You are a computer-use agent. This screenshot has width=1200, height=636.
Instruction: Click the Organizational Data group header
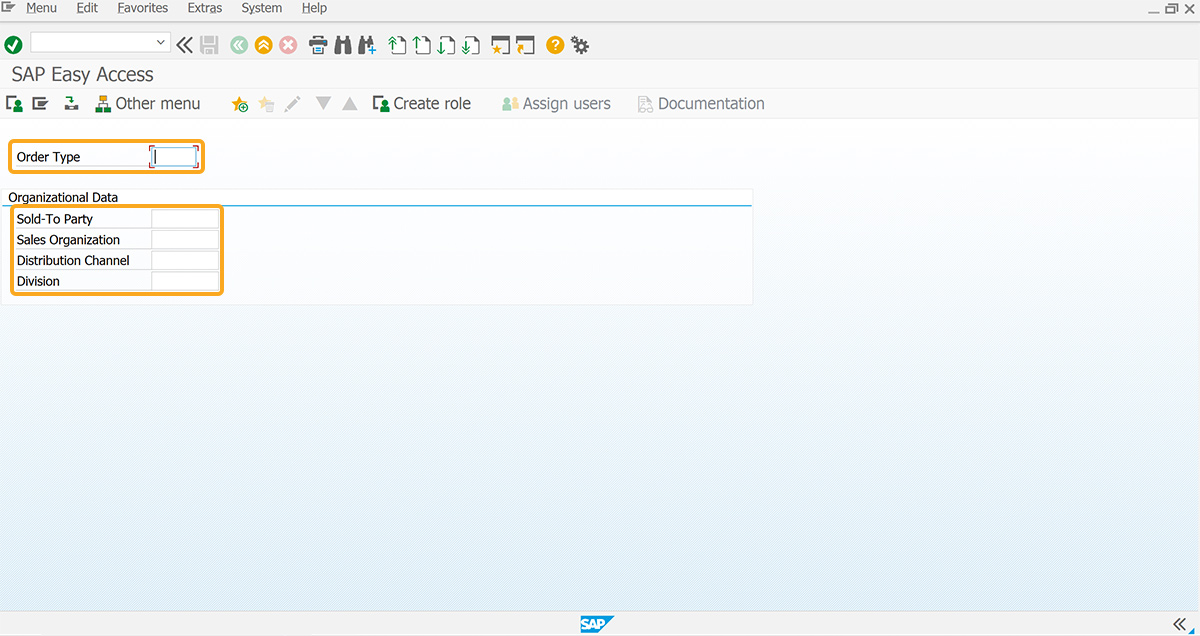pyautogui.click(x=63, y=197)
